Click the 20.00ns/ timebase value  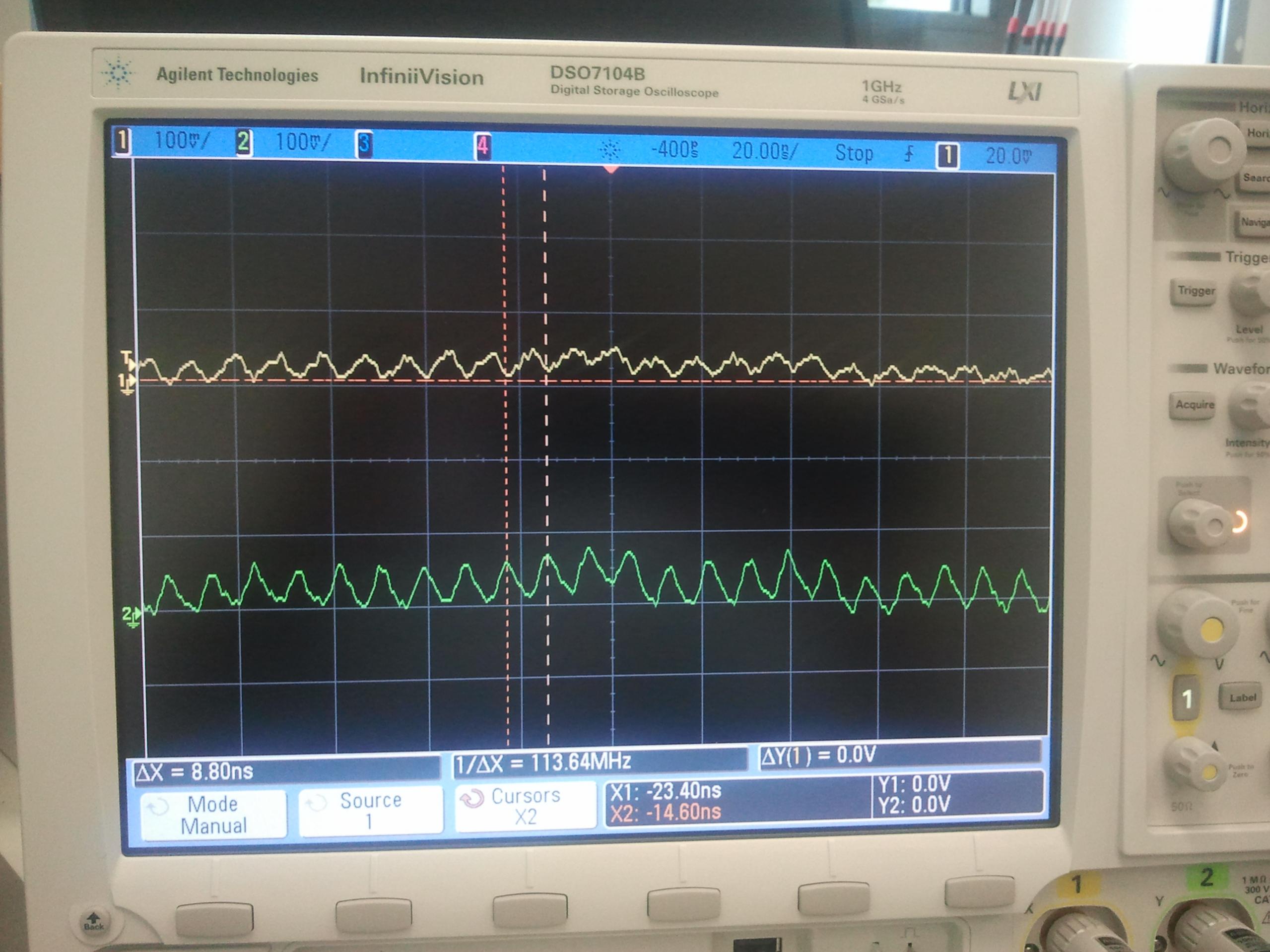click(x=765, y=151)
